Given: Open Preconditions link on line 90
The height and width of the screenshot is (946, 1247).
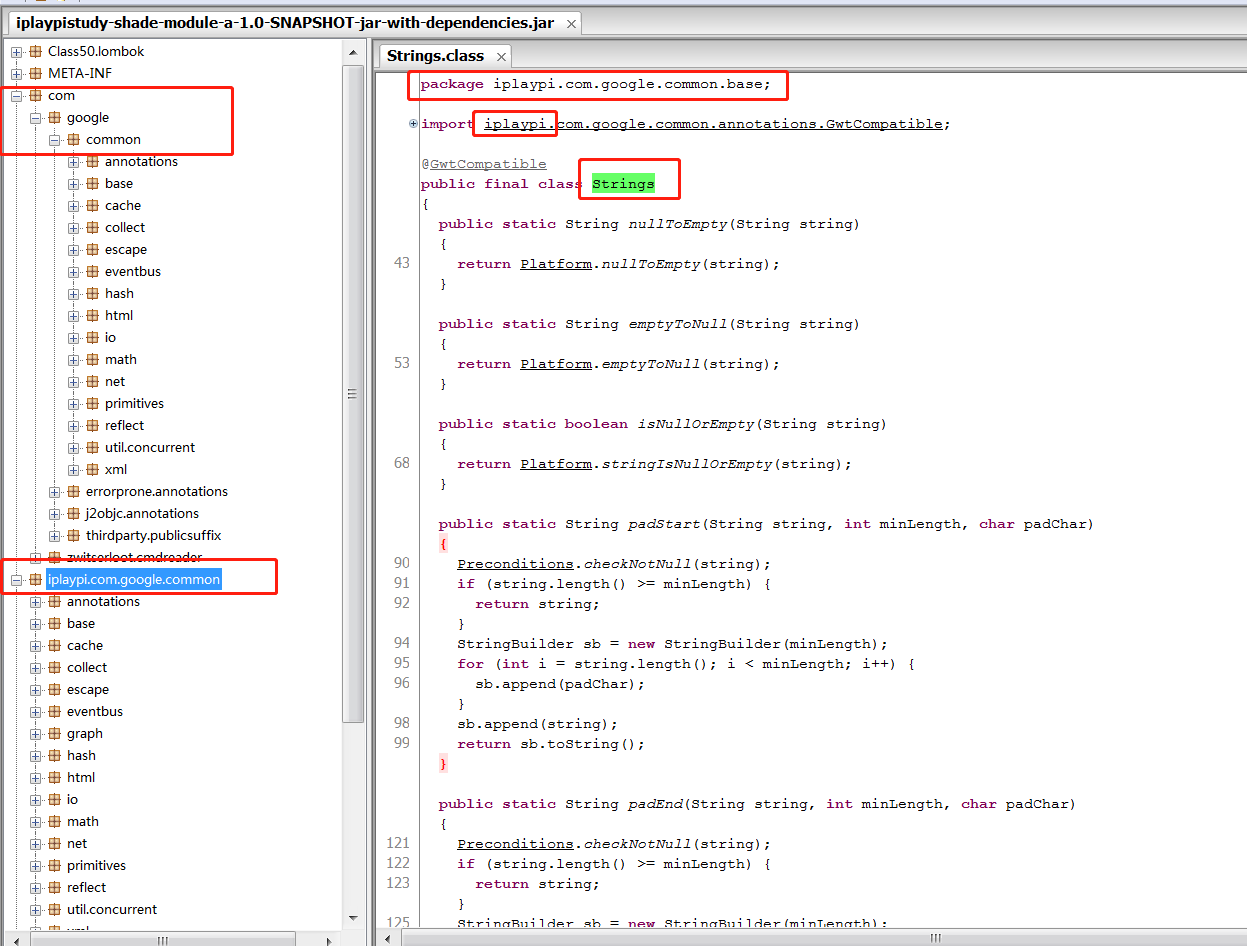Looking at the screenshot, I should (516, 564).
